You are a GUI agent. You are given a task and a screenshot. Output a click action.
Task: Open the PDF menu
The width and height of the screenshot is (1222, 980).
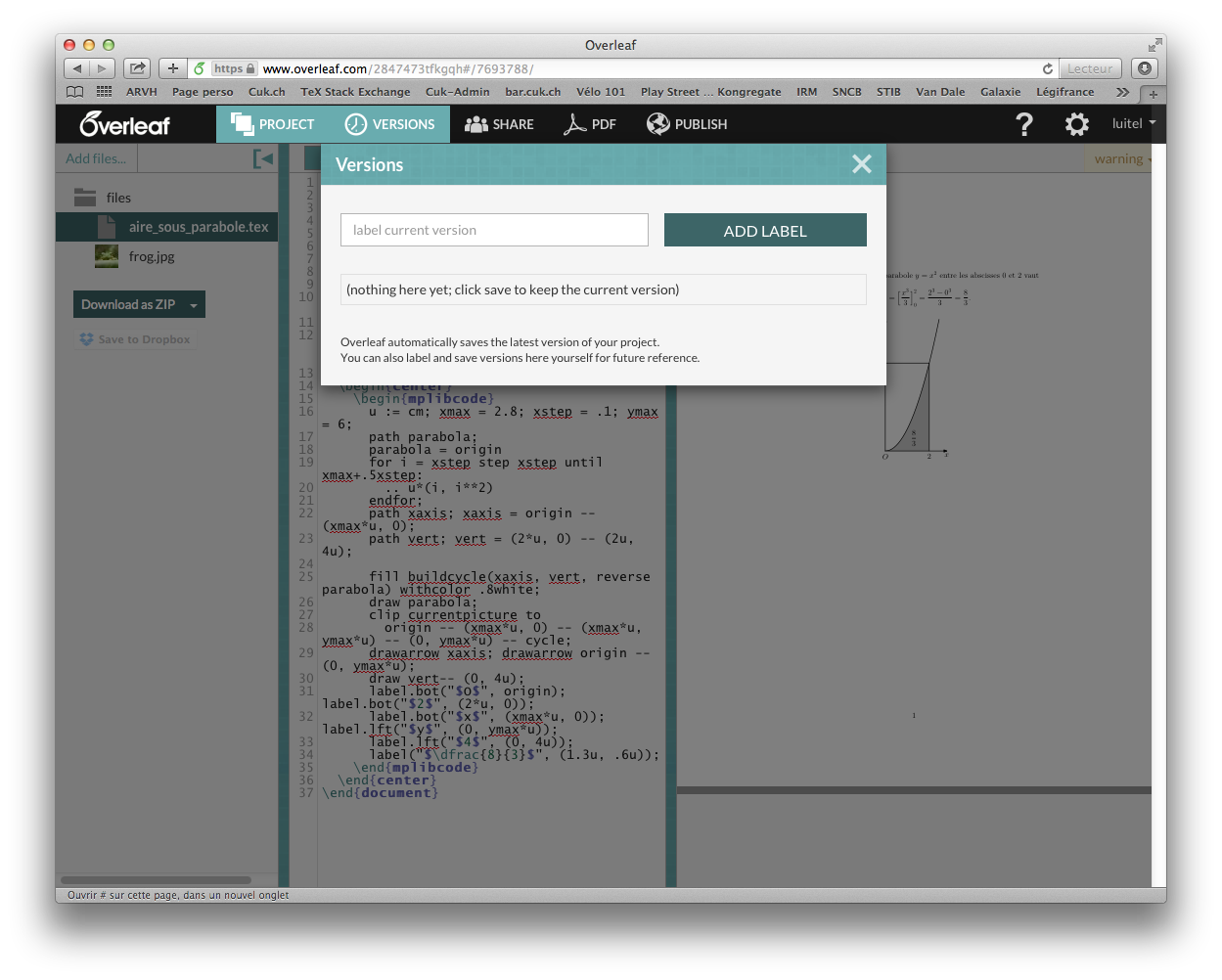[590, 124]
